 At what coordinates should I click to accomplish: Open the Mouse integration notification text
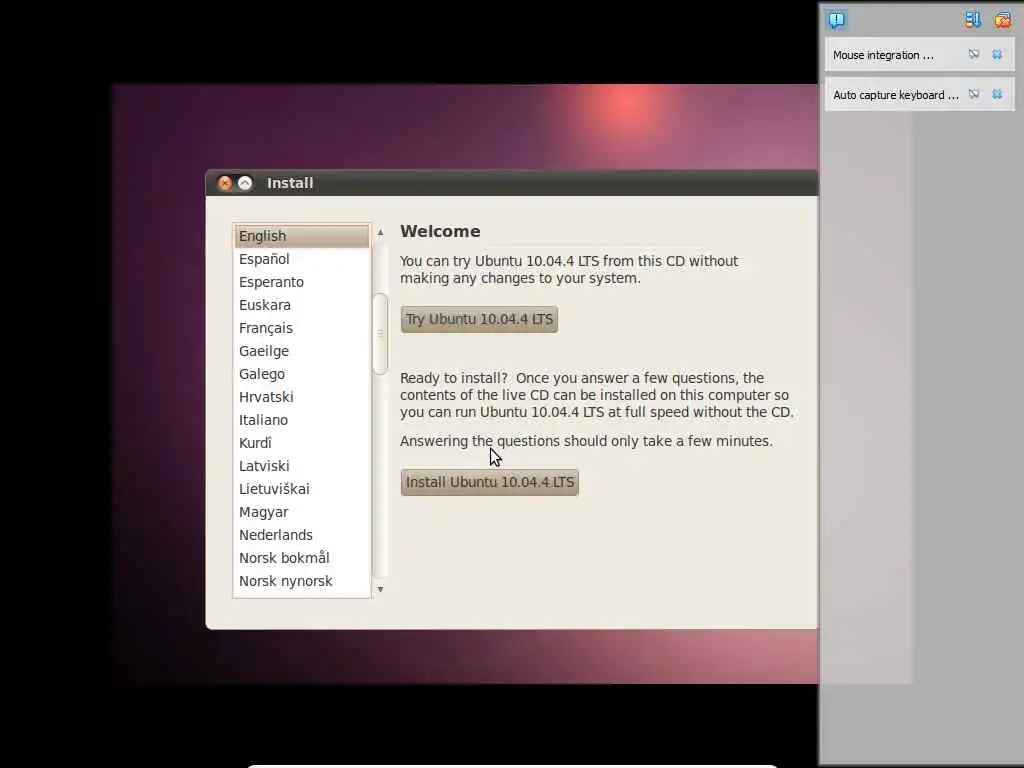(883, 56)
